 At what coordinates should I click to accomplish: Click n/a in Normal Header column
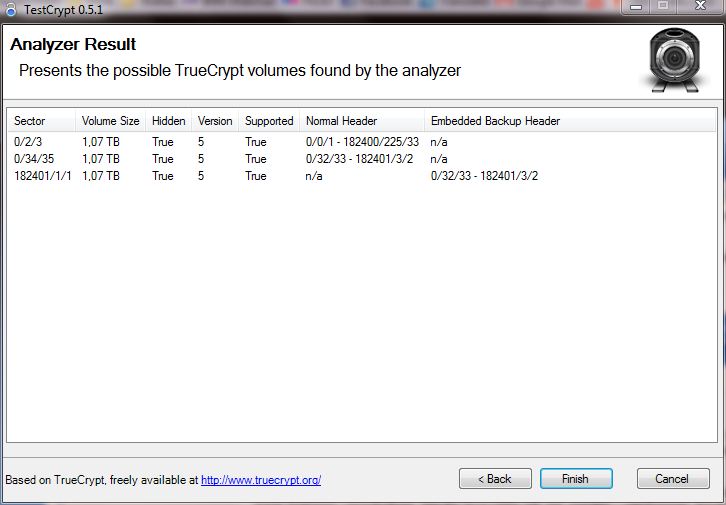tap(314, 176)
